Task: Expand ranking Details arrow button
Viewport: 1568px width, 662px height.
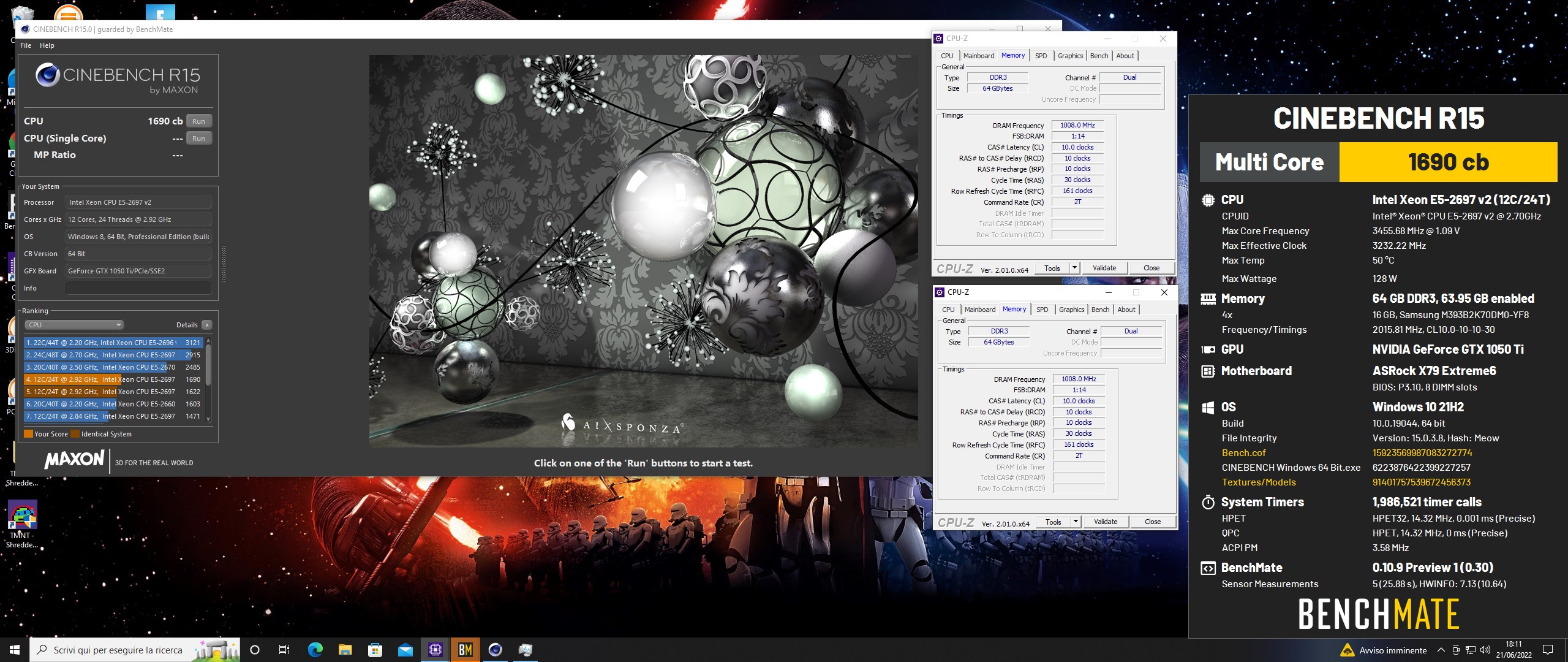Action: click(207, 325)
